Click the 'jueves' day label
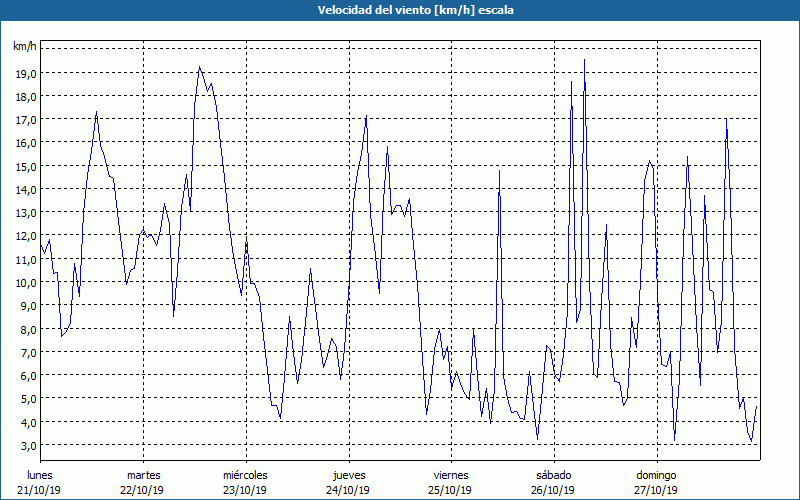 pyautogui.click(x=349, y=476)
